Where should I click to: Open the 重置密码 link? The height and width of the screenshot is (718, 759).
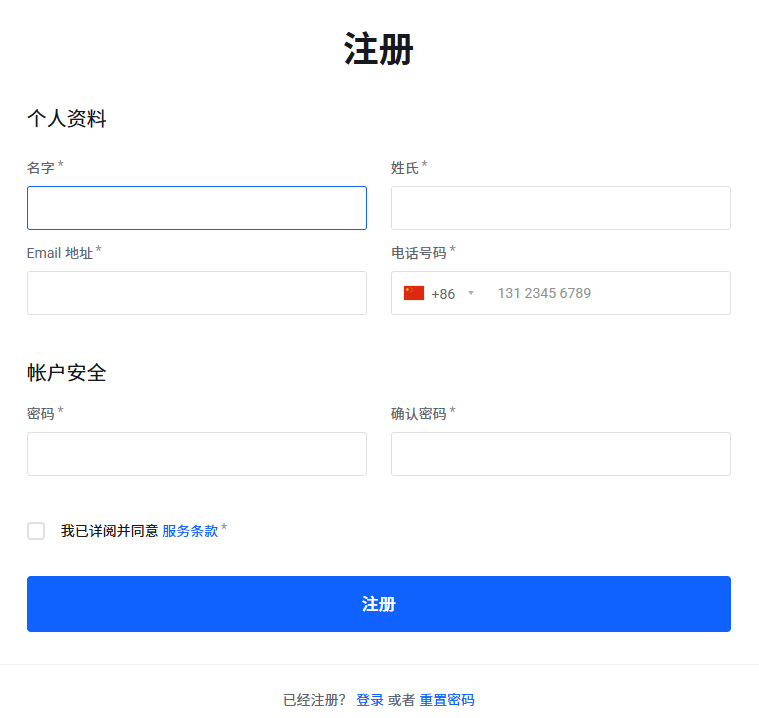(x=447, y=700)
